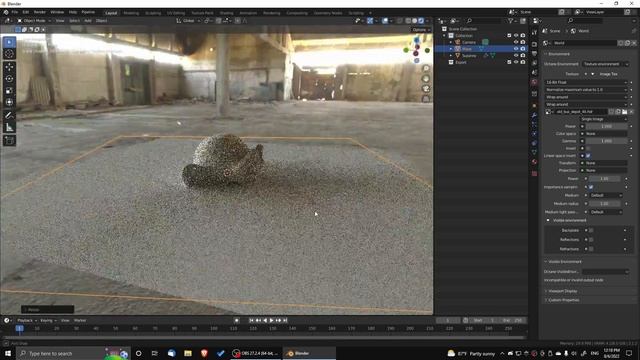Select the Transform tool

pos(9,102)
